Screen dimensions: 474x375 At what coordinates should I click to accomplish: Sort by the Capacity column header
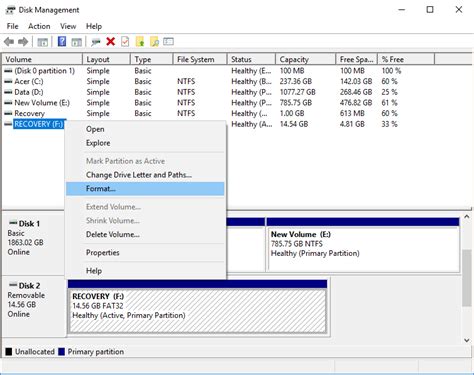pos(306,59)
